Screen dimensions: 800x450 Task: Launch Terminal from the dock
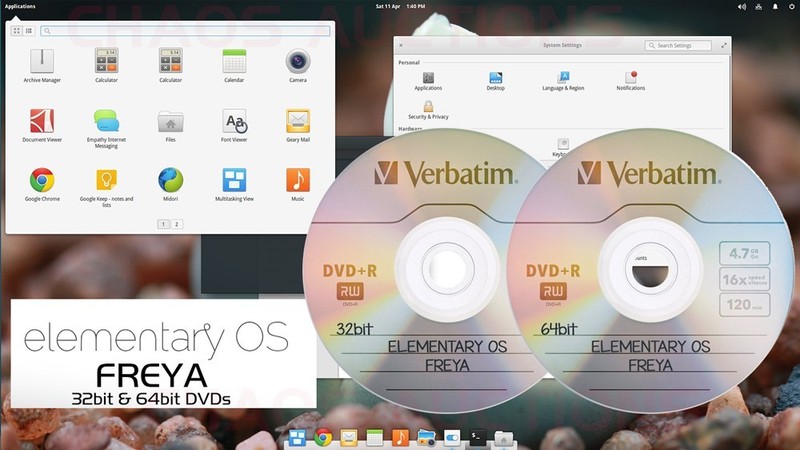point(478,437)
